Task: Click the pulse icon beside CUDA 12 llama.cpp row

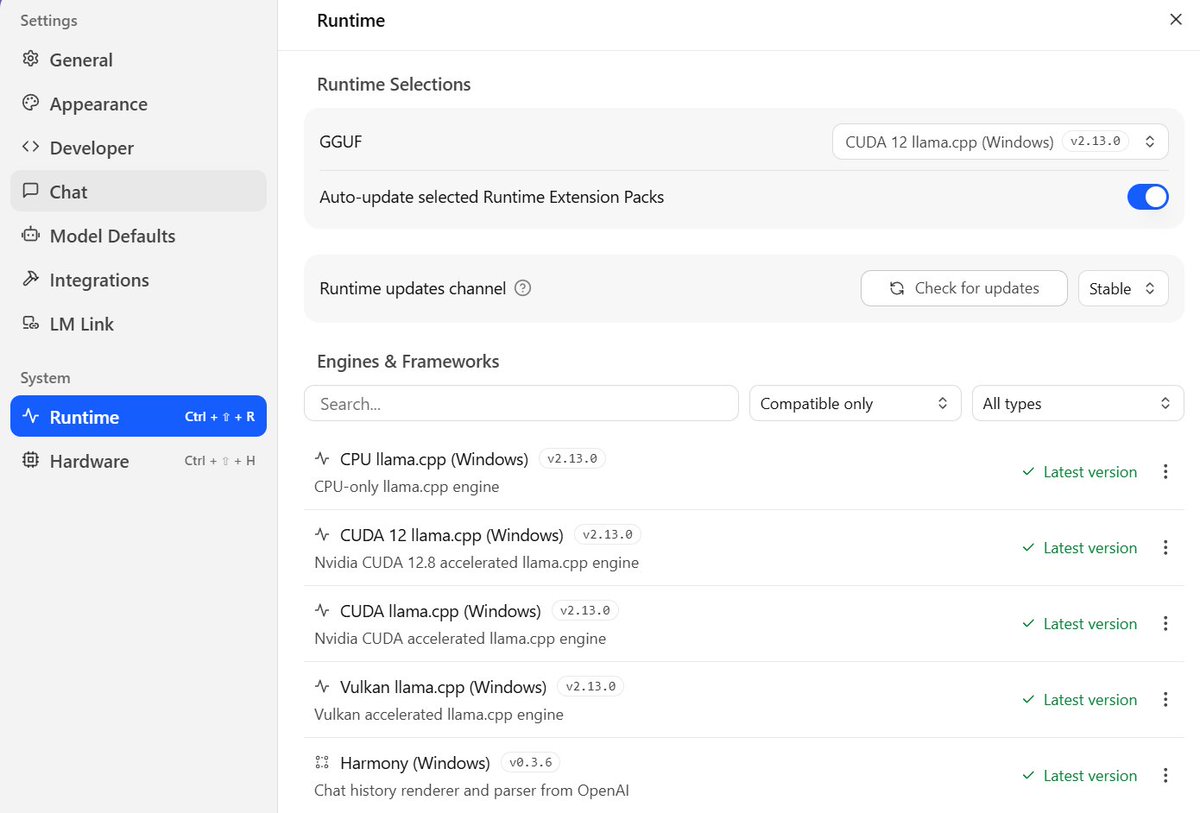Action: [x=322, y=535]
